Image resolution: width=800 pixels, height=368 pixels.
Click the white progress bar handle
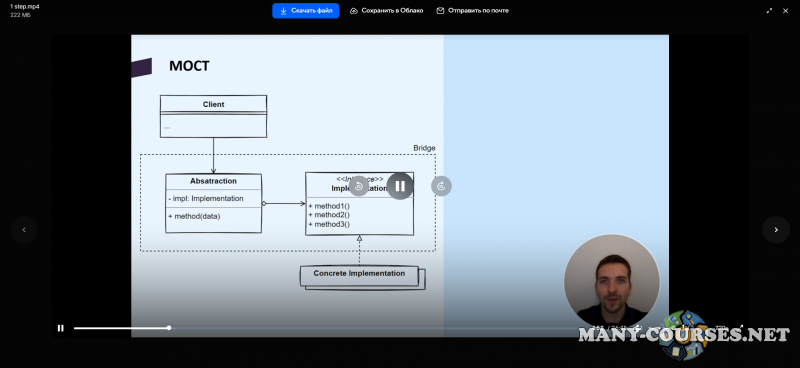click(x=169, y=328)
